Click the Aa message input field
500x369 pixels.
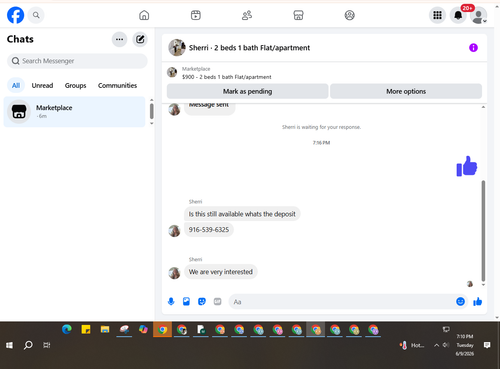click(342, 302)
